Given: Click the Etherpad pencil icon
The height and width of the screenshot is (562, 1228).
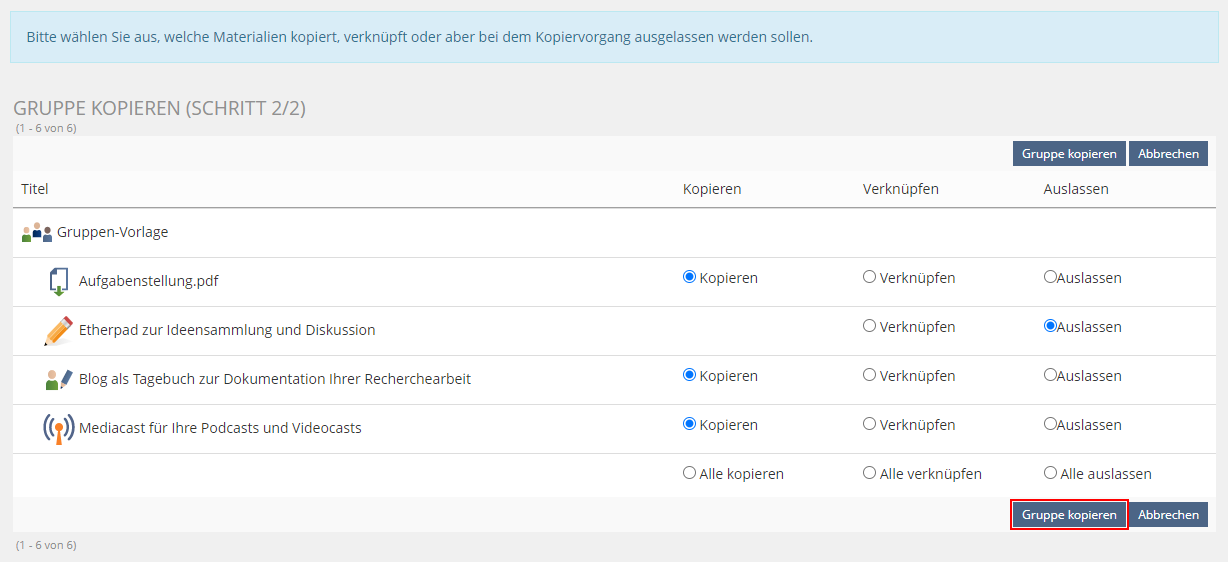Looking at the screenshot, I should click(58, 330).
